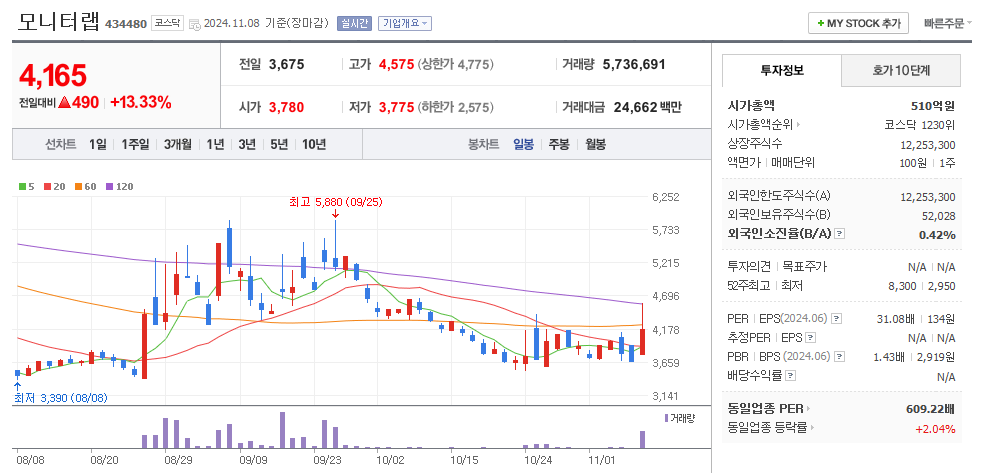The image size is (981, 473).
Task: Click the purple 거래량 legend marker
Action: [667, 418]
